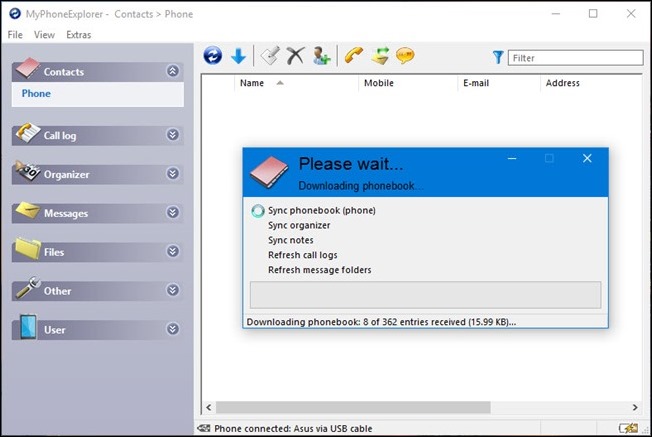Viewport: 652px width, 437px height.
Task: Select Phone under Contacts
Action: [36, 94]
